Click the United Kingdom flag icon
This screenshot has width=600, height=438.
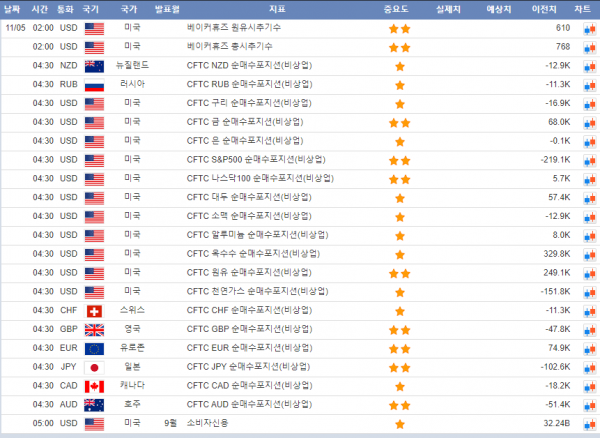click(x=94, y=329)
